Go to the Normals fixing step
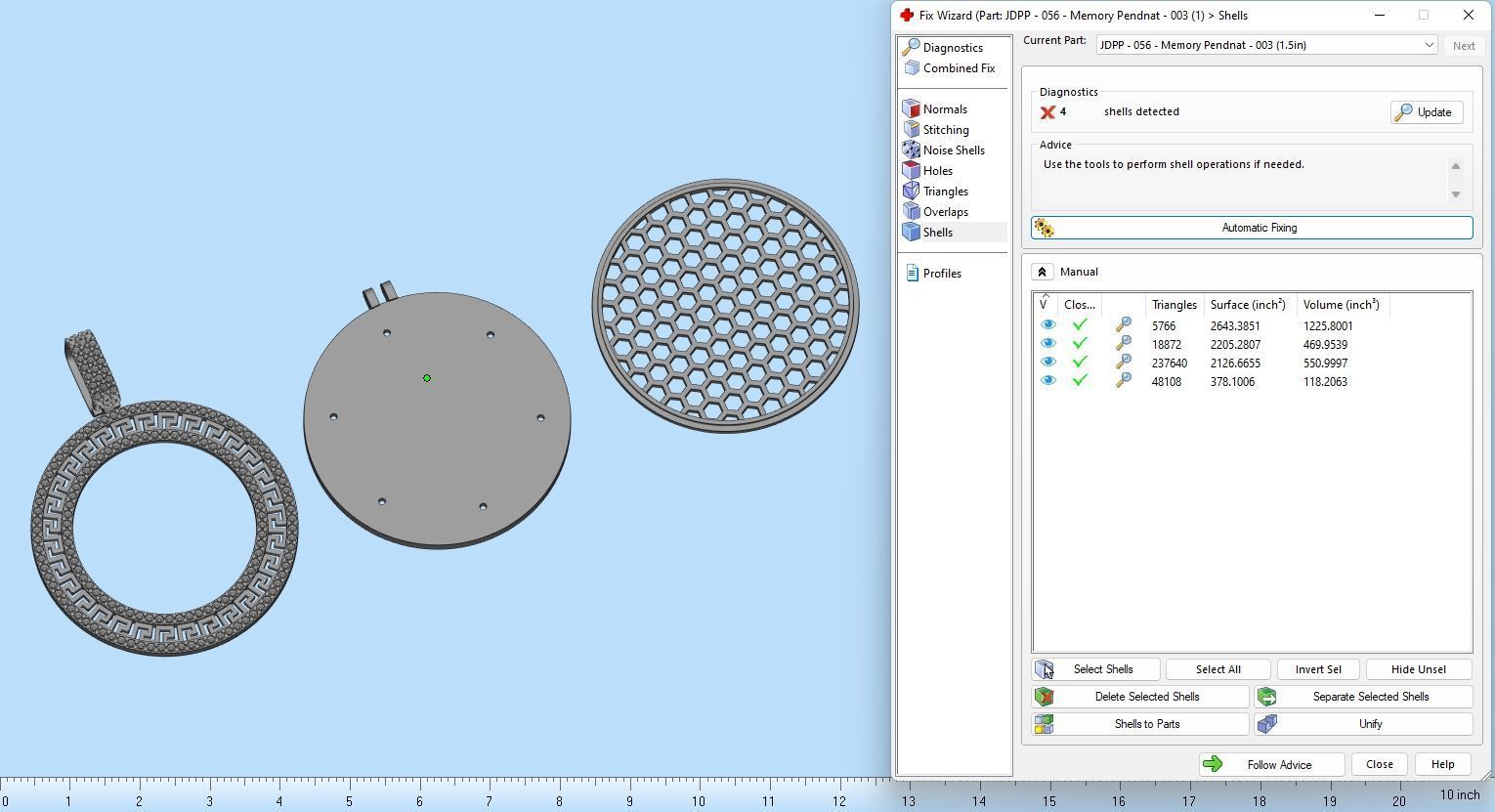The width and height of the screenshot is (1495, 812). [945, 109]
